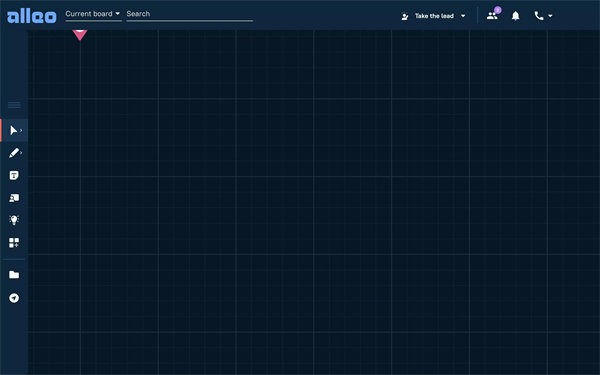Open the add apps widgets icon

click(14, 243)
